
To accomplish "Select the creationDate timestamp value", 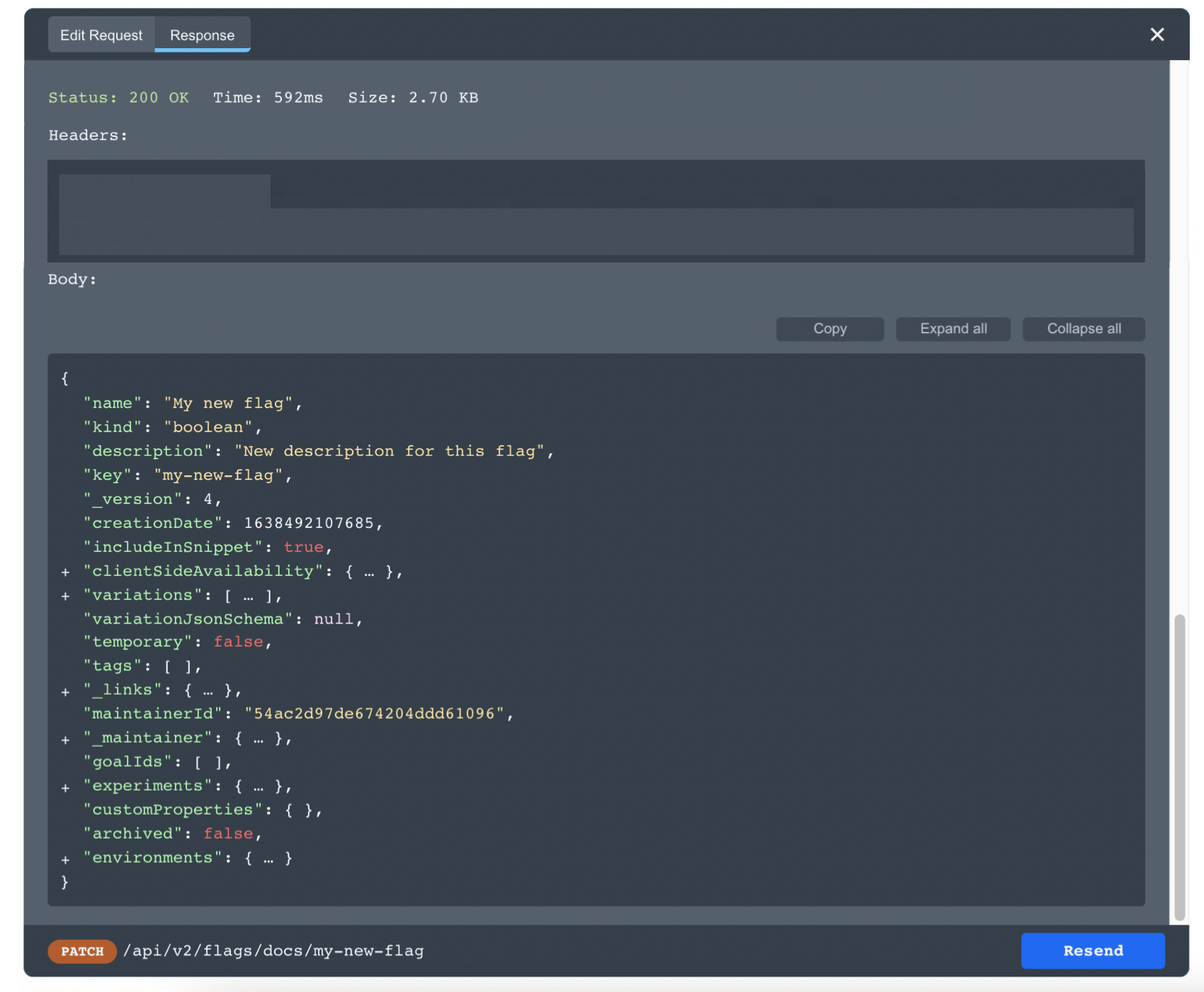I will (312, 523).
